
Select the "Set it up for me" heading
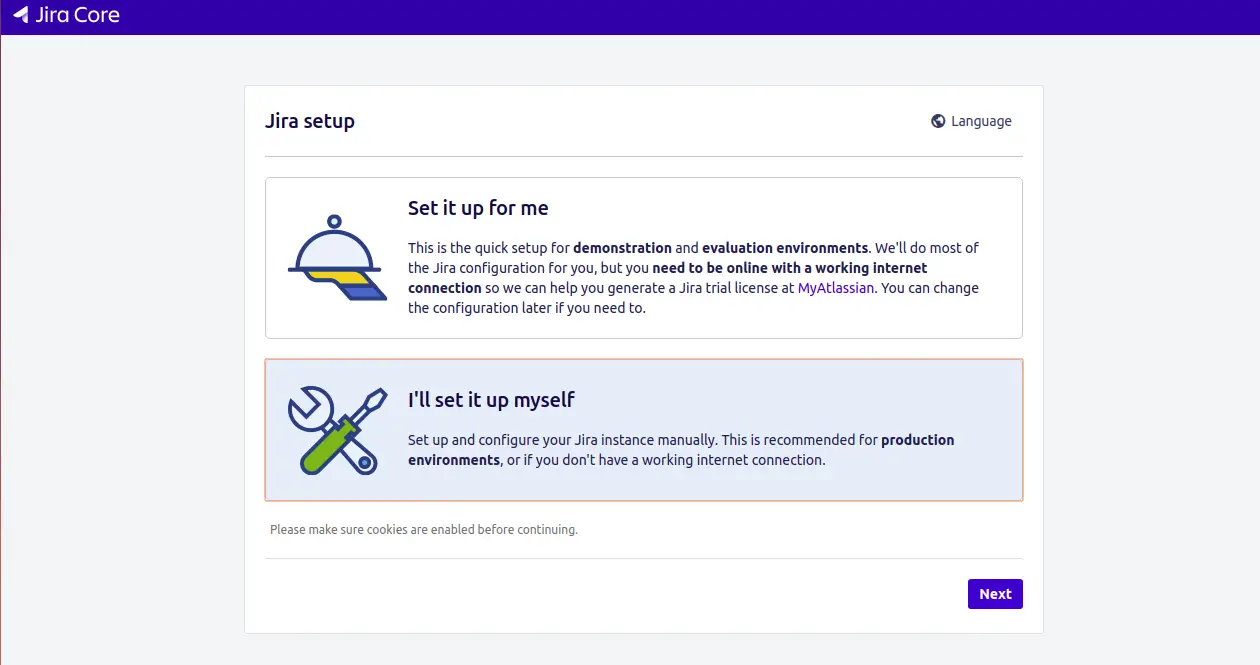tap(478, 208)
